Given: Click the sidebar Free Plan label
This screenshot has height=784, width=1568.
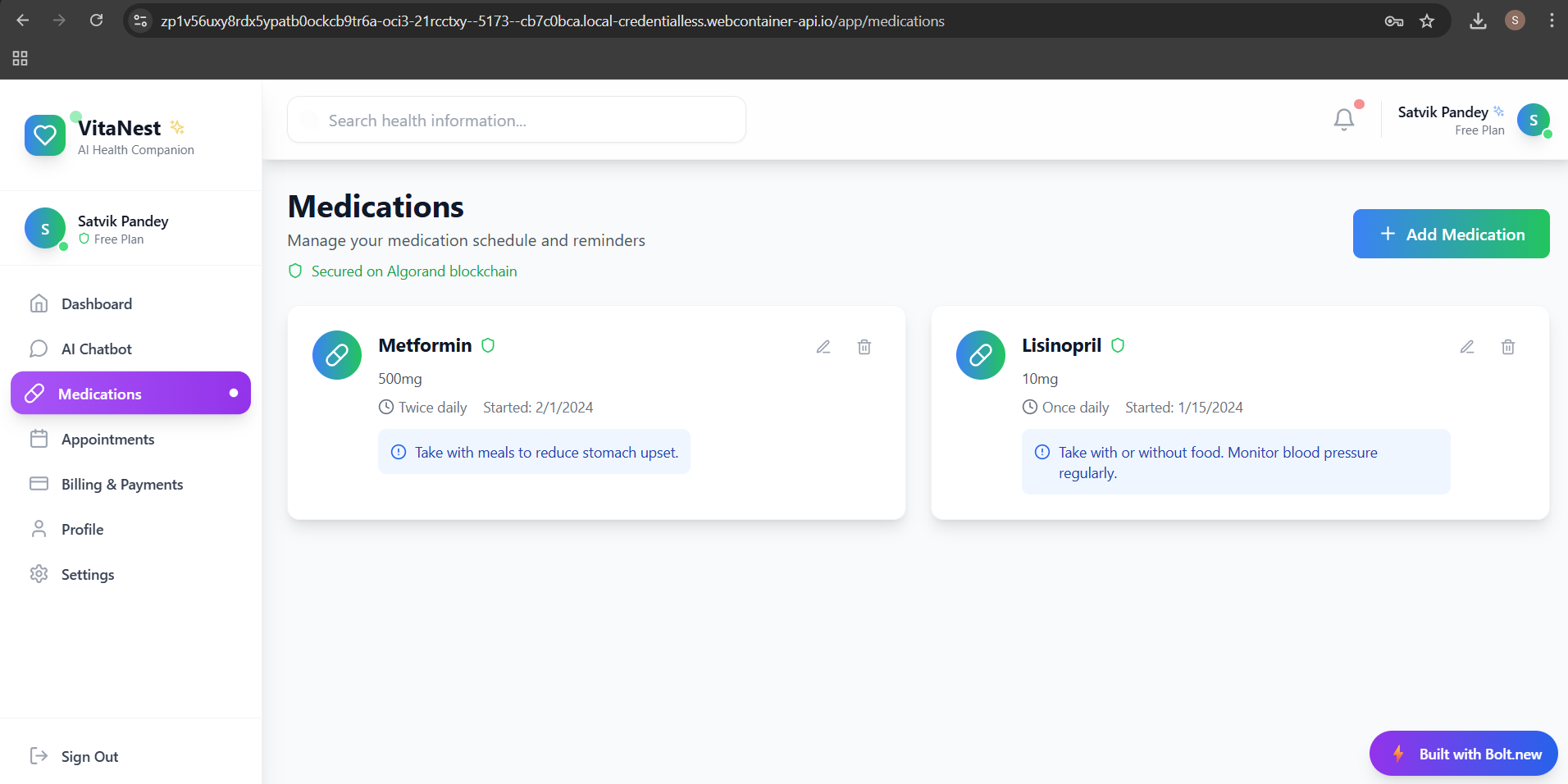Looking at the screenshot, I should 119,239.
